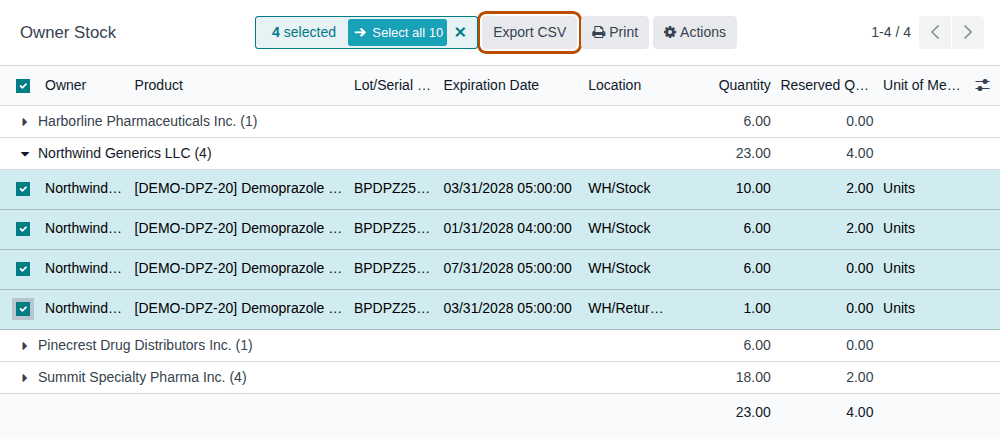Viewport: 1000px width, 439px height.
Task: Click quantity 10.00 cell
Action: coord(753,189)
